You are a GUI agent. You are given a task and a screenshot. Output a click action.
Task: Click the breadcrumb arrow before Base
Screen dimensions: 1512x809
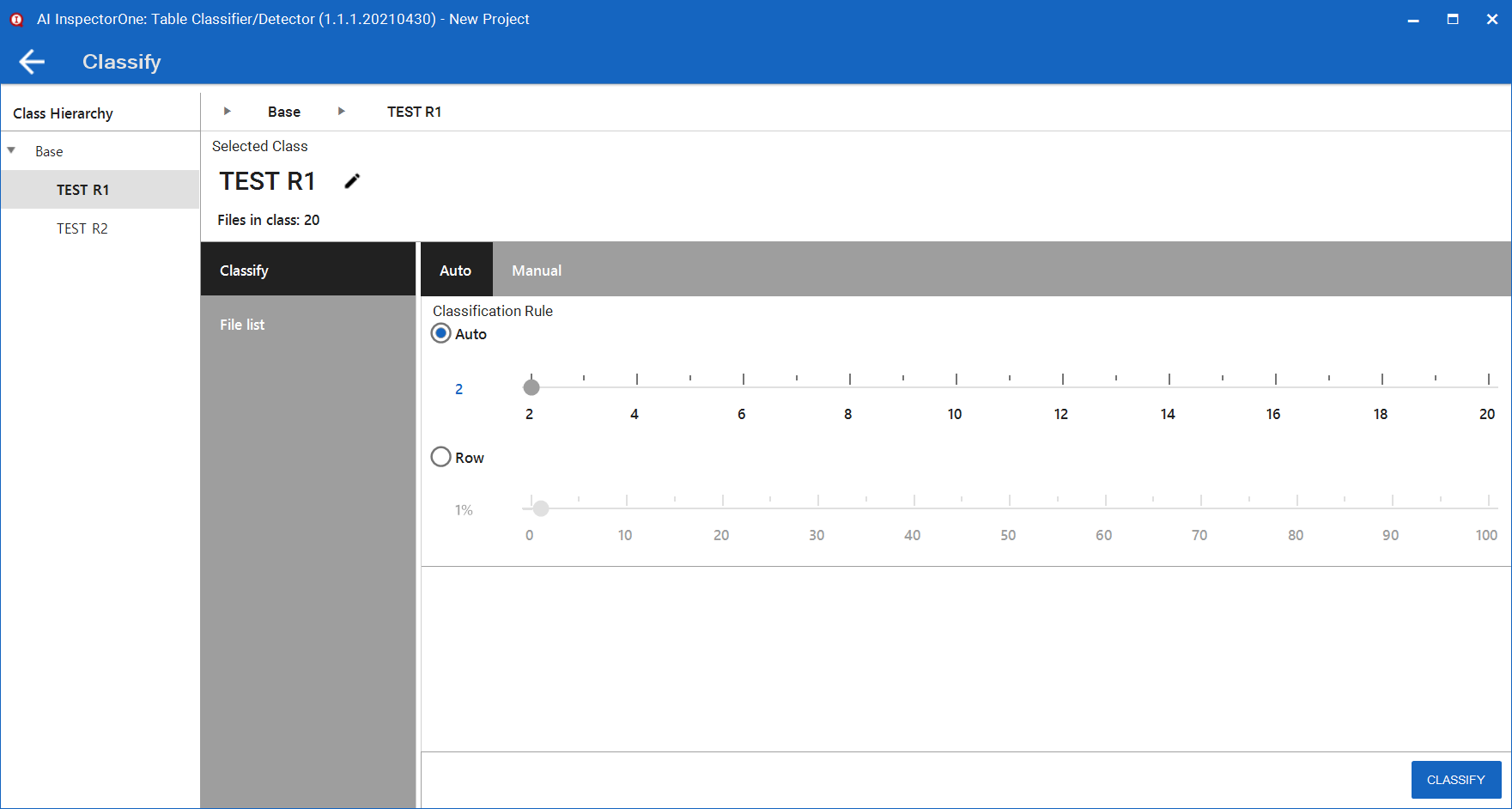pyautogui.click(x=226, y=111)
